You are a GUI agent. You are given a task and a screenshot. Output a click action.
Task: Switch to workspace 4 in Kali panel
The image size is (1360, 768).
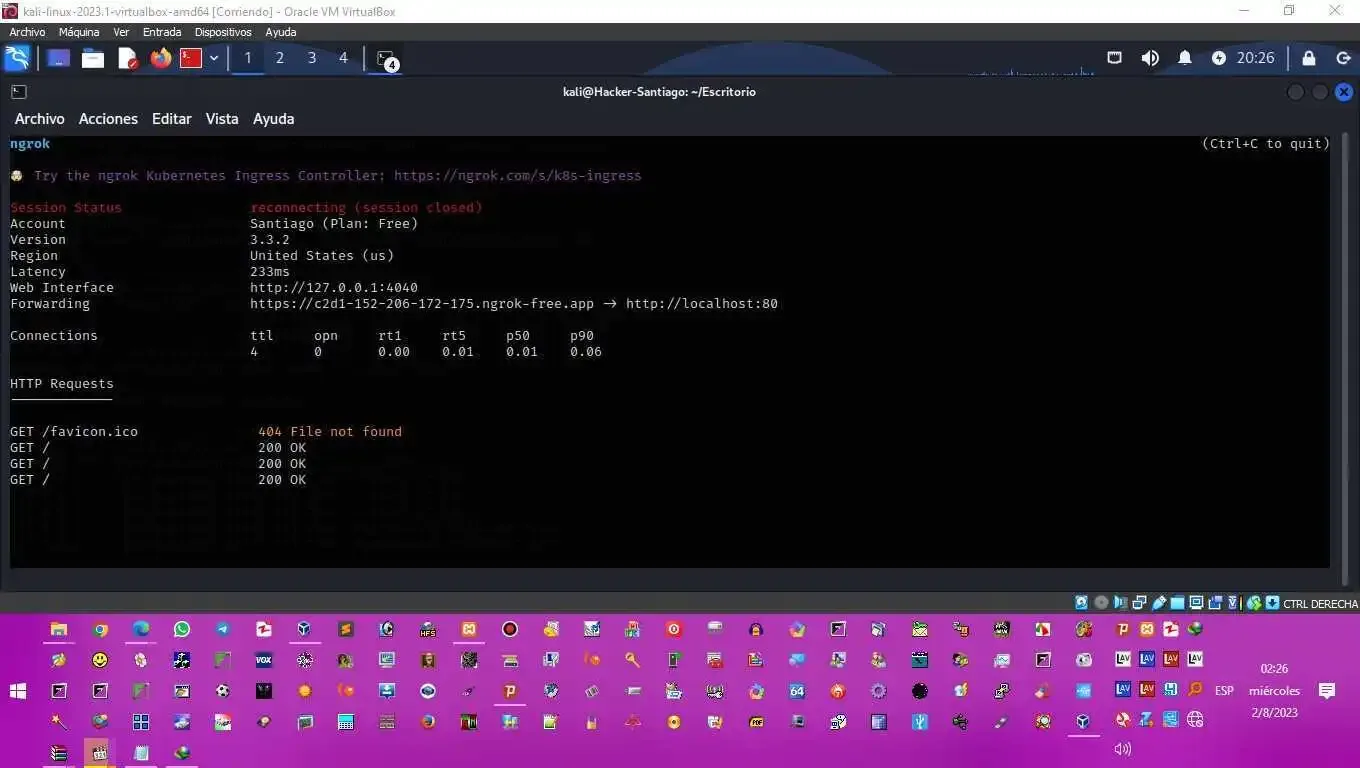[x=343, y=58]
